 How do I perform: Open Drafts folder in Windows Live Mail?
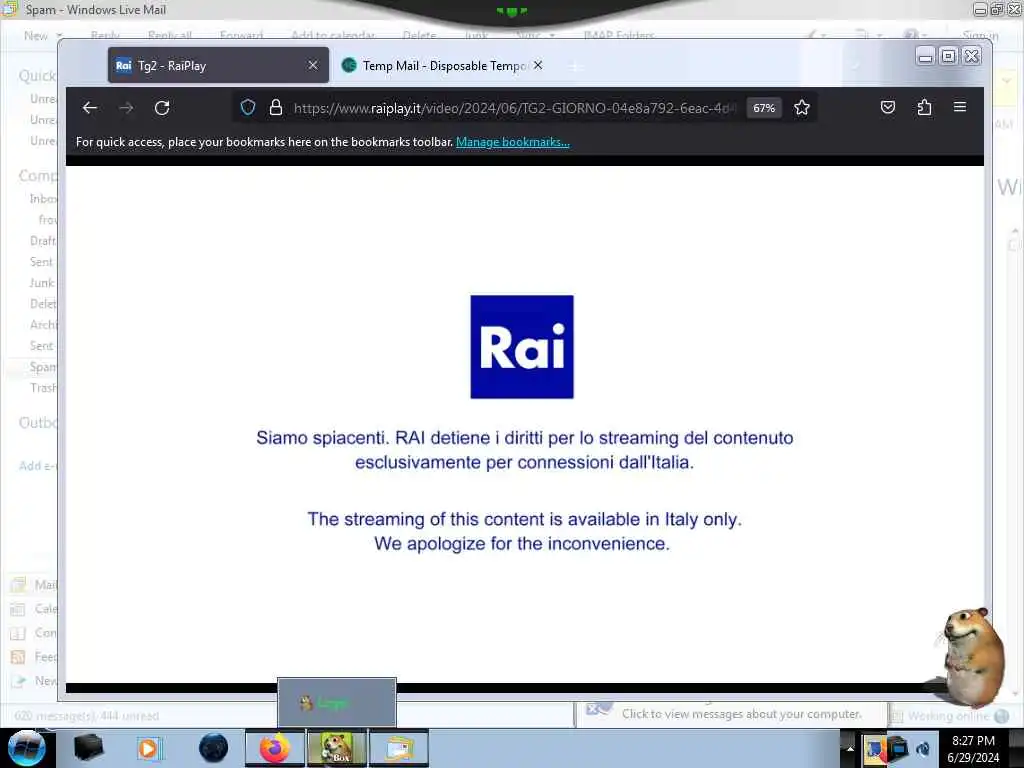[x=43, y=241]
